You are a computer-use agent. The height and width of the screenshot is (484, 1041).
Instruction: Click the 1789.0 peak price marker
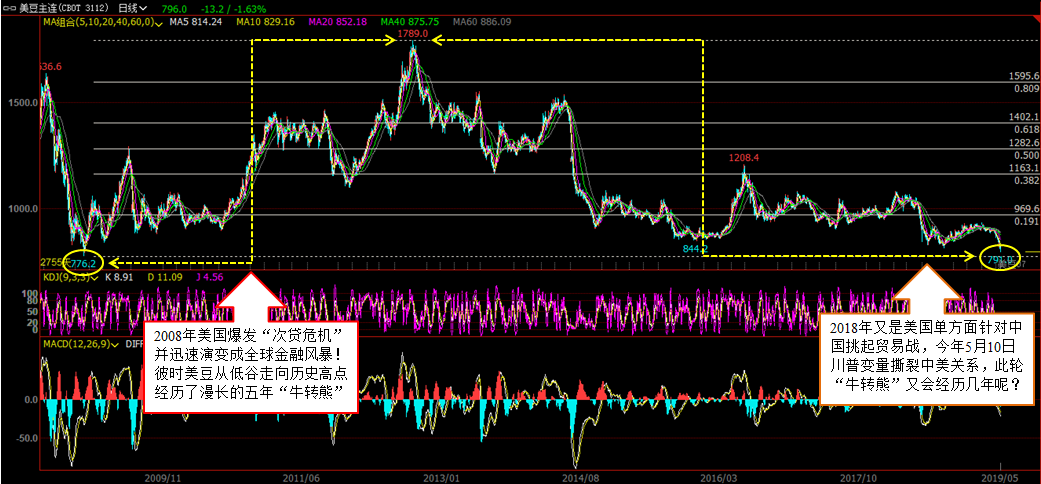[x=412, y=34]
